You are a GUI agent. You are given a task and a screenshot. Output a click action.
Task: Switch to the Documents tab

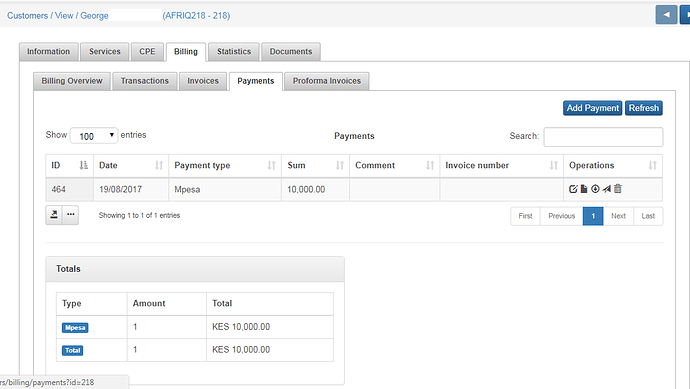click(x=291, y=51)
